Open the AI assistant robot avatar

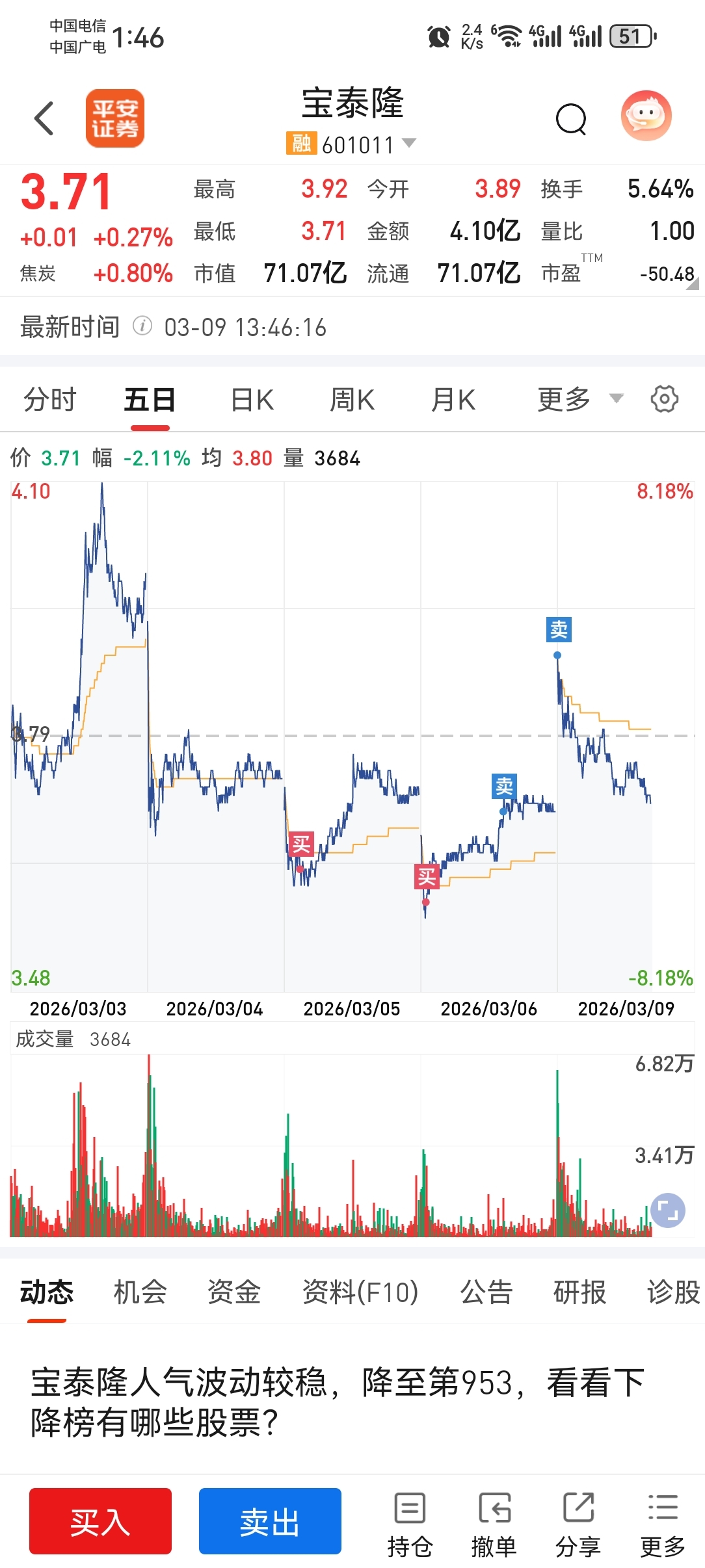(x=646, y=116)
